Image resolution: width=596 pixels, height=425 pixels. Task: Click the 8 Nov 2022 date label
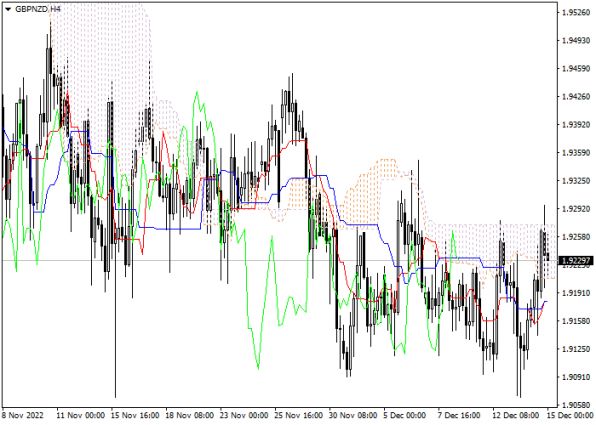[23, 415]
